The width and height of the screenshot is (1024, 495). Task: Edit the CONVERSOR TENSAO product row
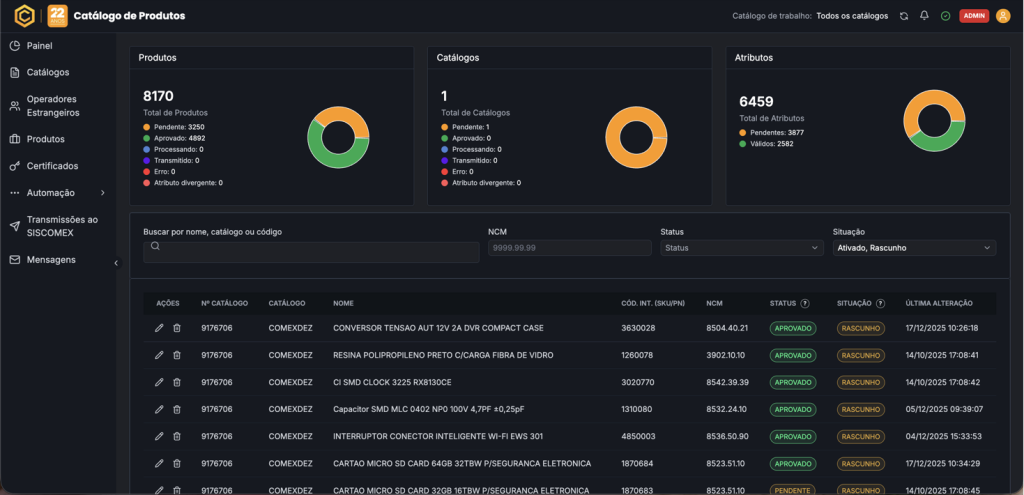[x=159, y=328]
